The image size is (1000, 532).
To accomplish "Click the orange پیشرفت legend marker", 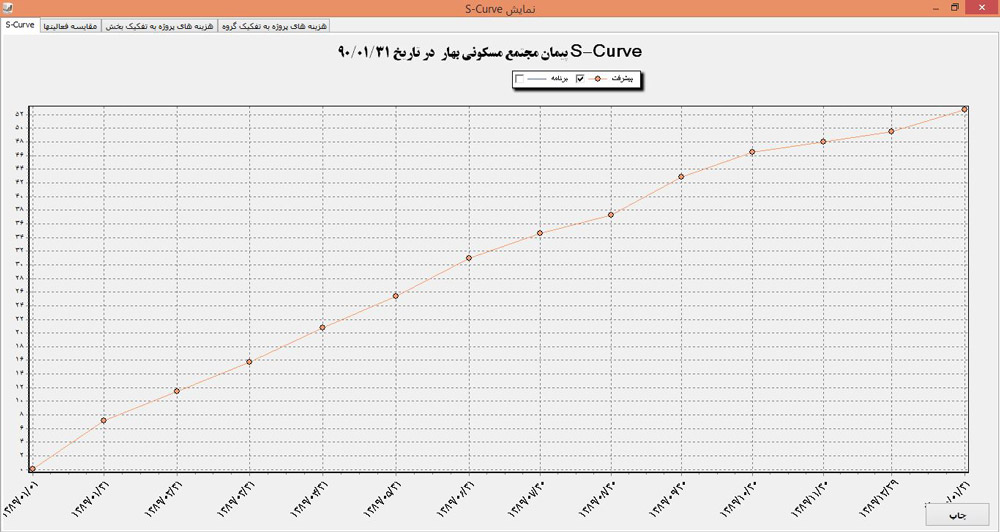I will [599, 79].
